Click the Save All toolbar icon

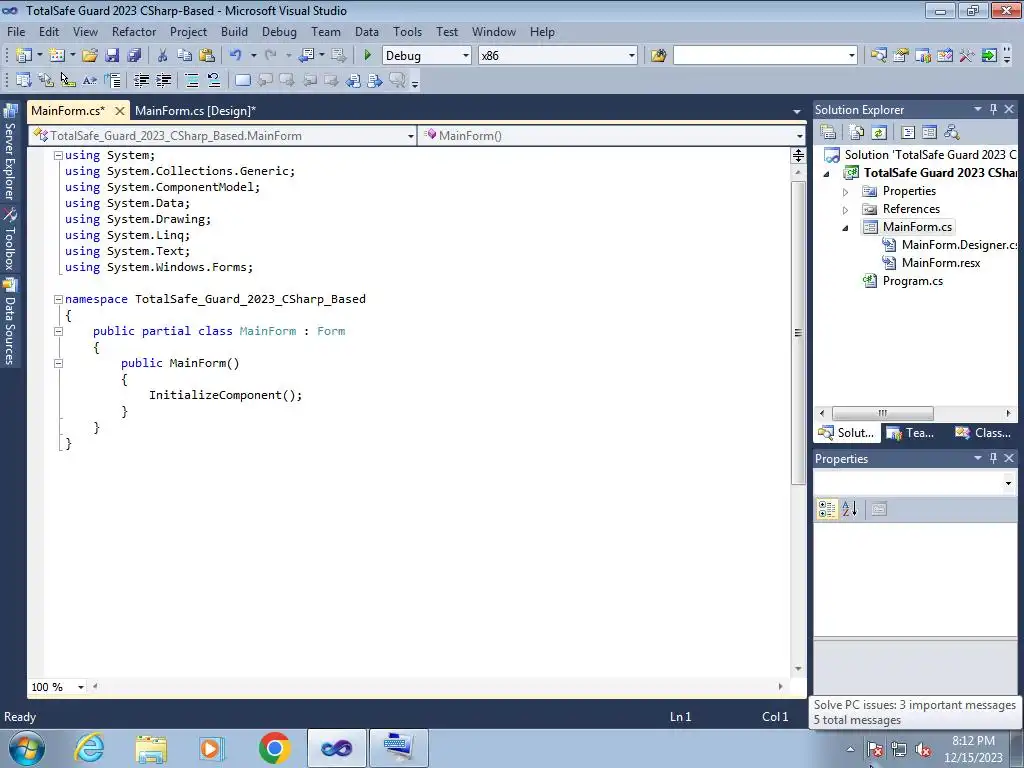click(134, 56)
